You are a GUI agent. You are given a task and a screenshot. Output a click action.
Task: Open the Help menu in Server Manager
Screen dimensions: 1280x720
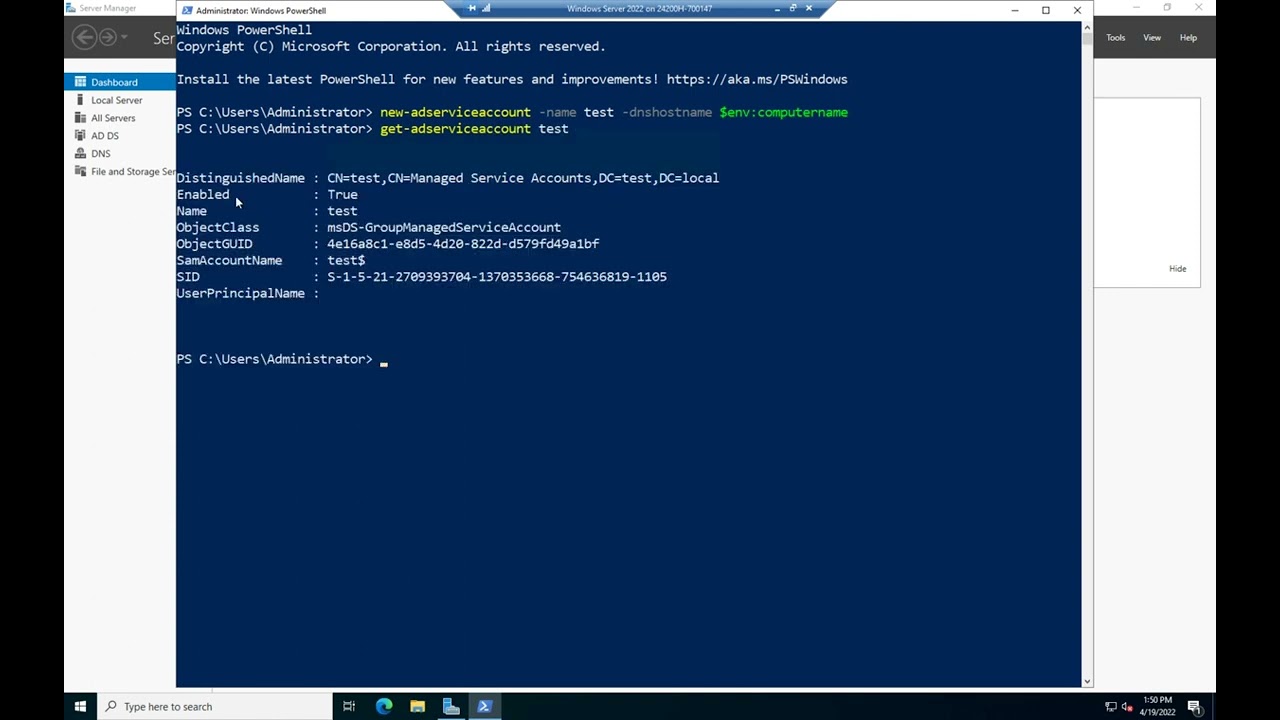click(x=1188, y=38)
